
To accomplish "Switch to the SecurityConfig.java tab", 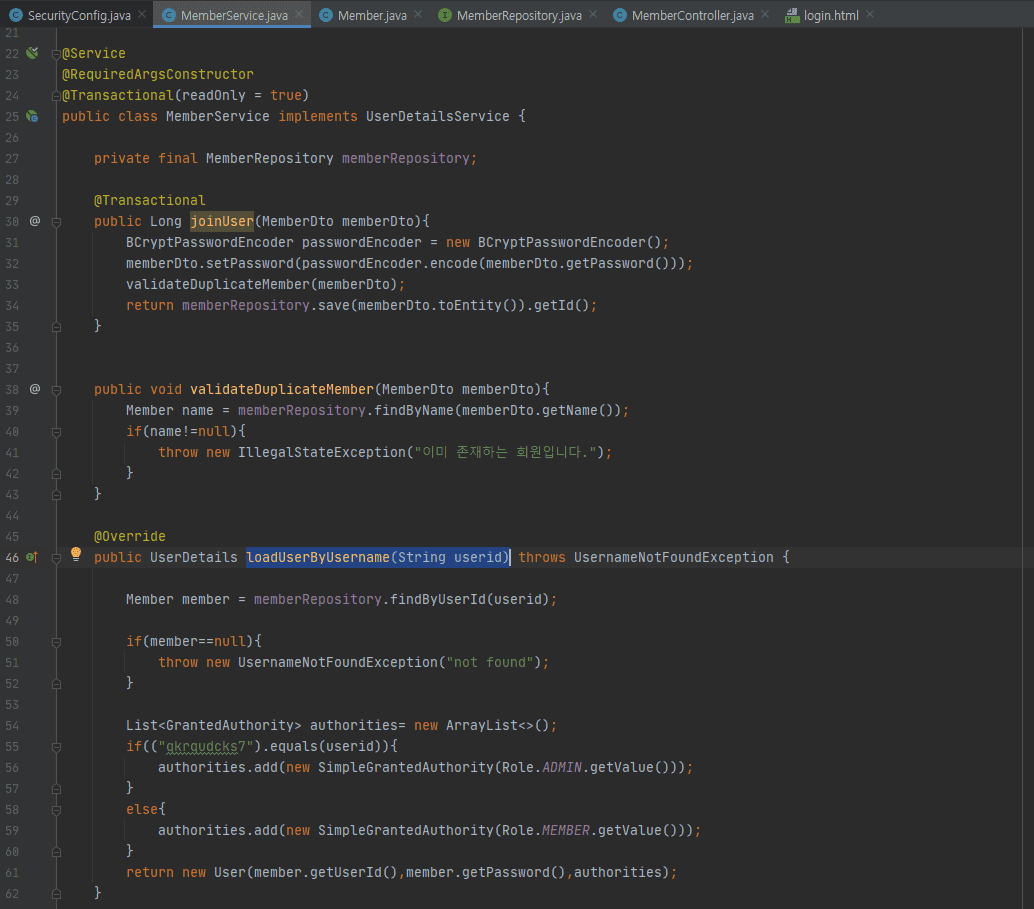I will 79,15.
